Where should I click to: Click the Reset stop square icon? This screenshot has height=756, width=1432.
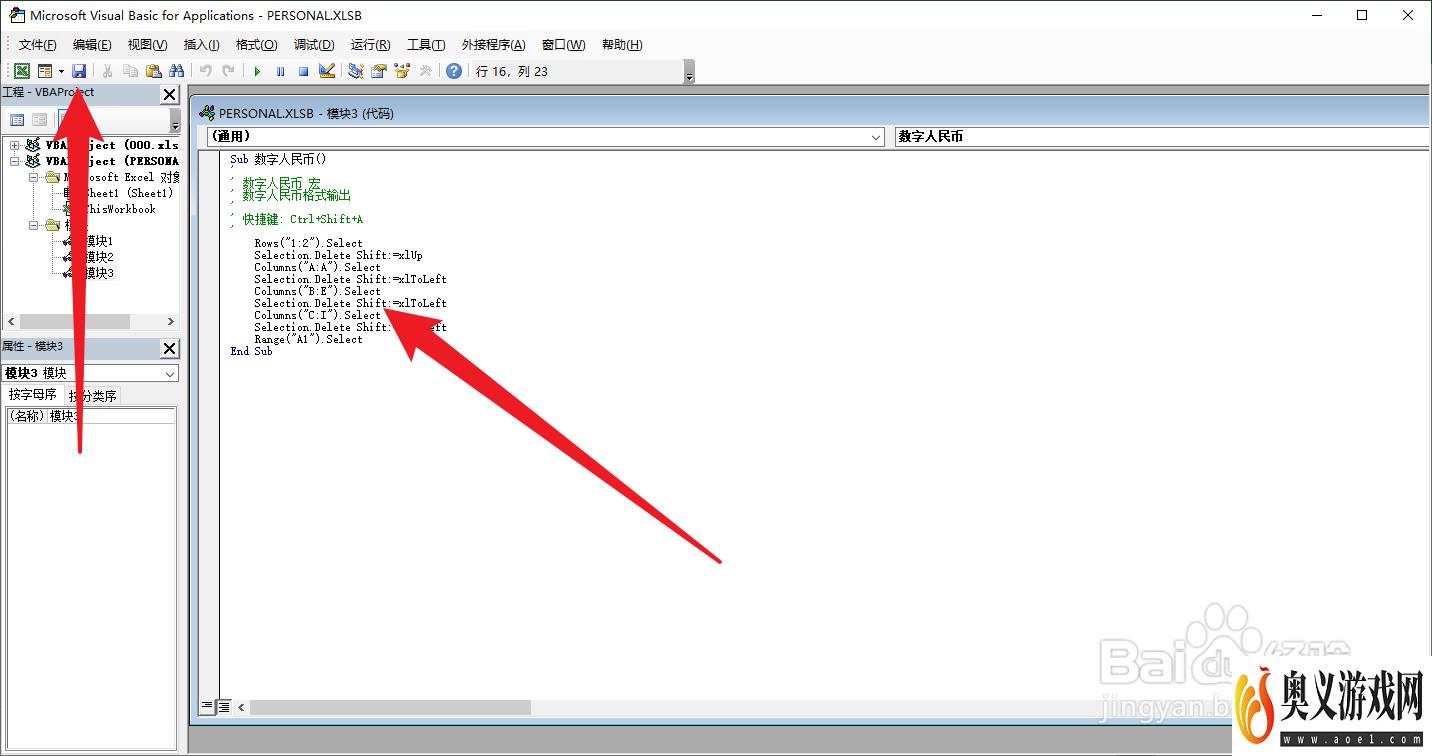coord(303,71)
